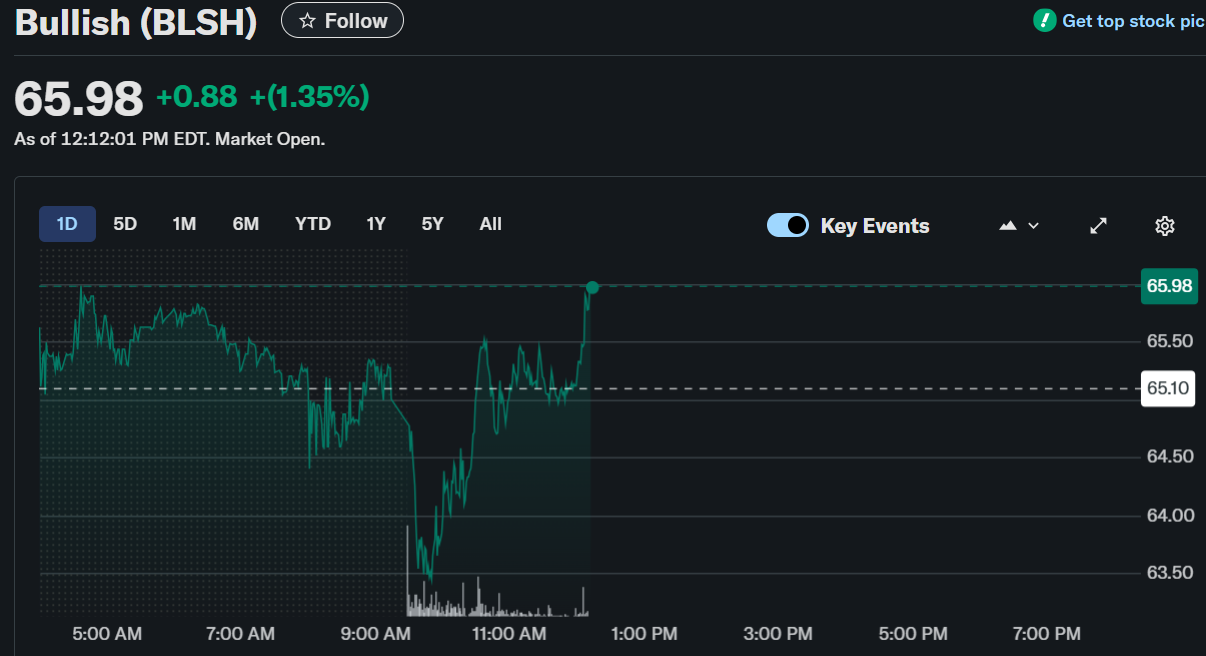Expand chart to full screen
The height and width of the screenshot is (656, 1206).
pos(1098,226)
